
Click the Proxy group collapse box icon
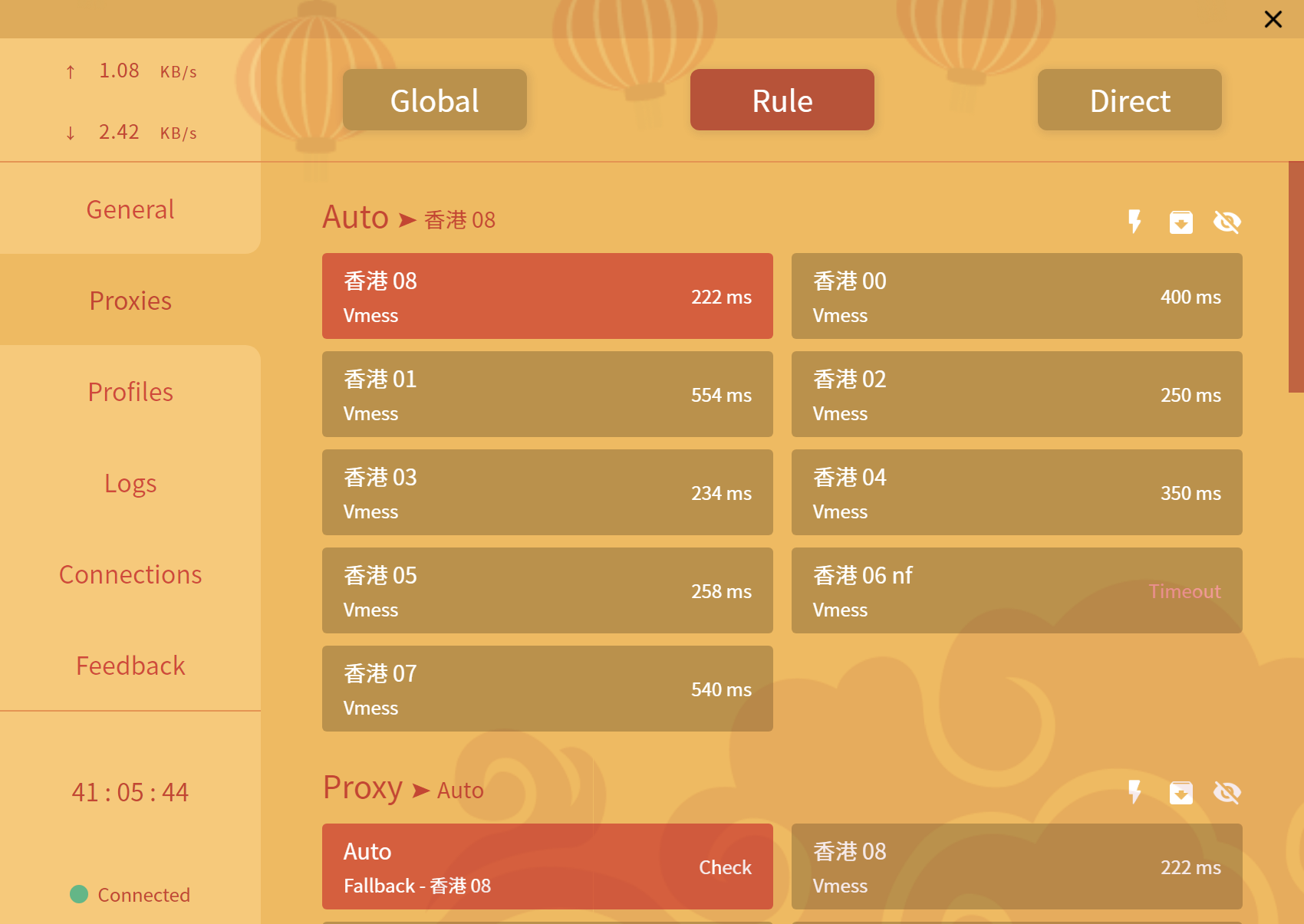click(1181, 793)
